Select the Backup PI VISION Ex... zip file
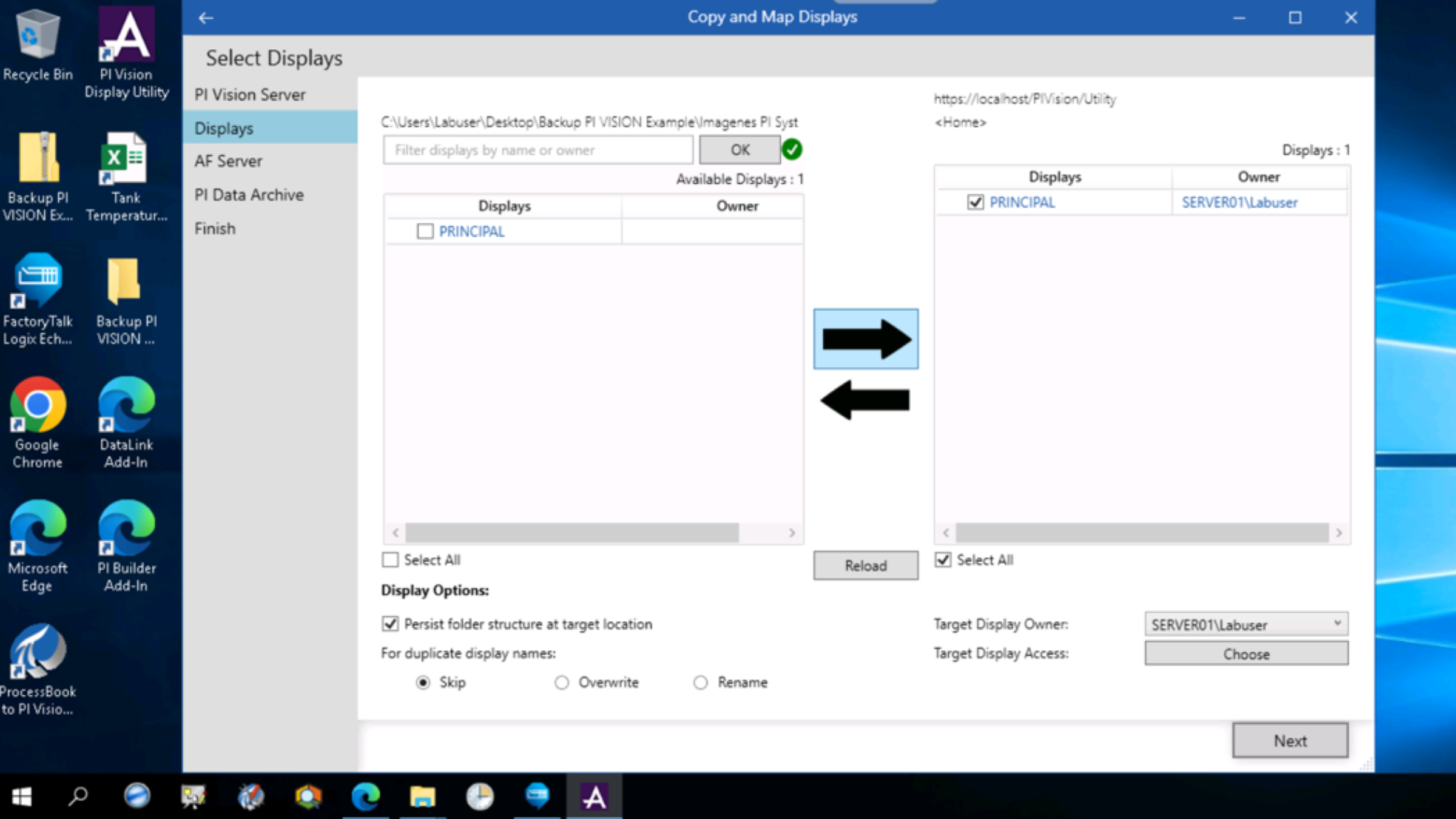Viewport: 1456px width, 819px height. coord(38,176)
